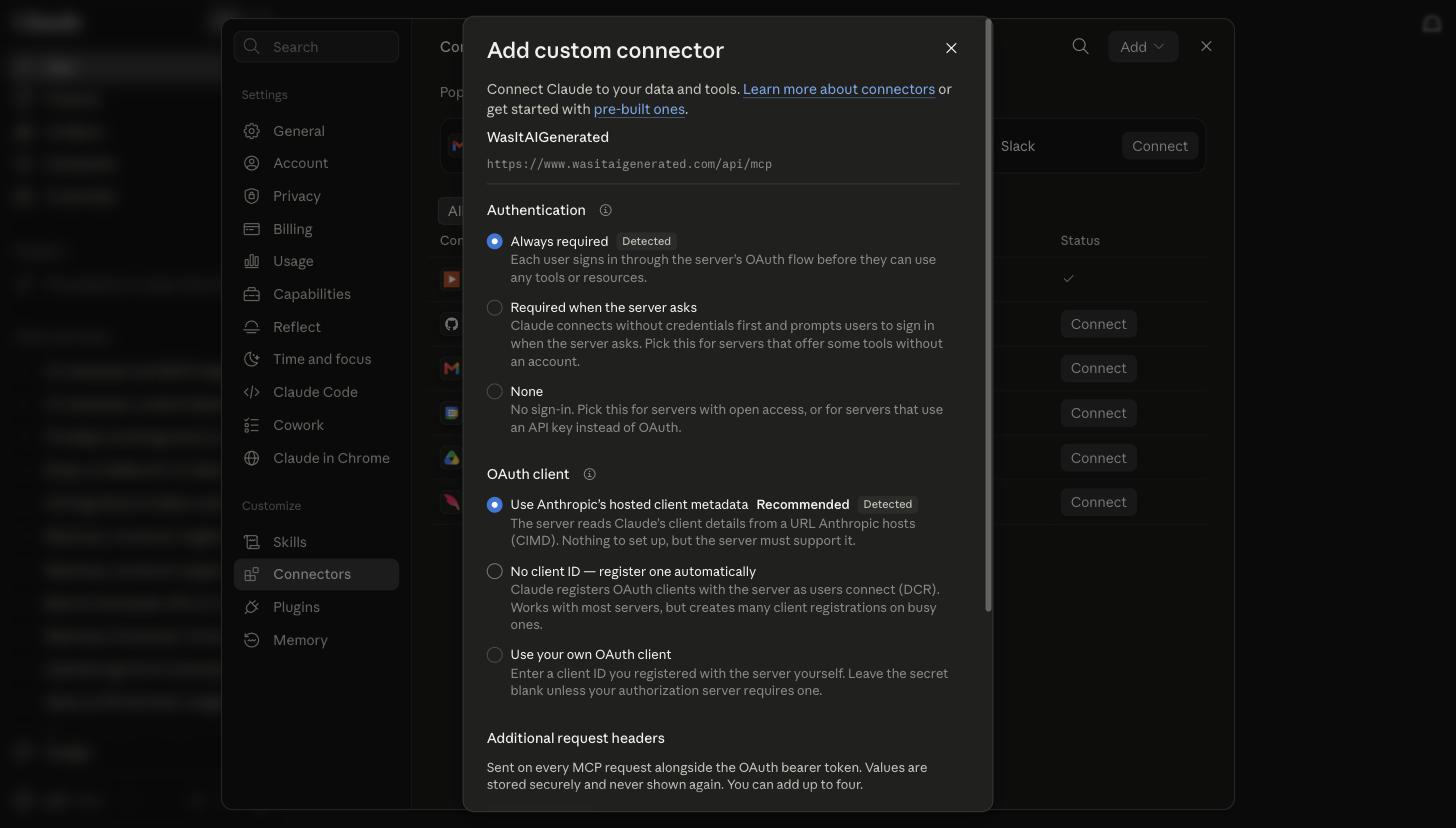
Task: Close the Add custom connector dialog
Action: [951, 48]
